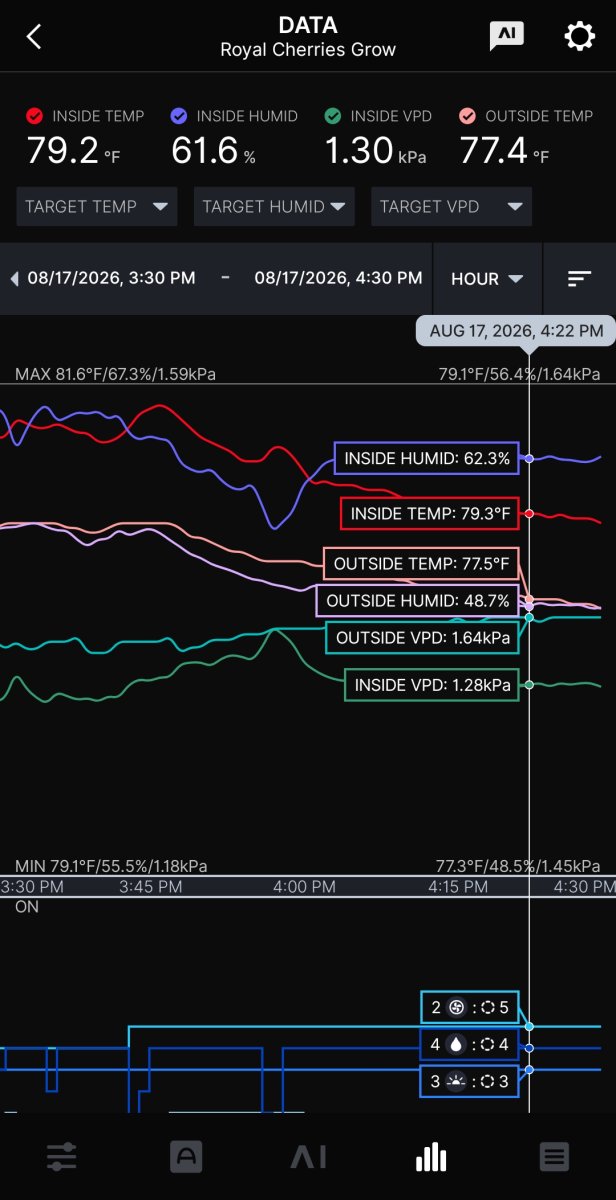The image size is (616, 1200).
Task: Toggle Inside VPD green checkmark
Action: [x=333, y=116]
